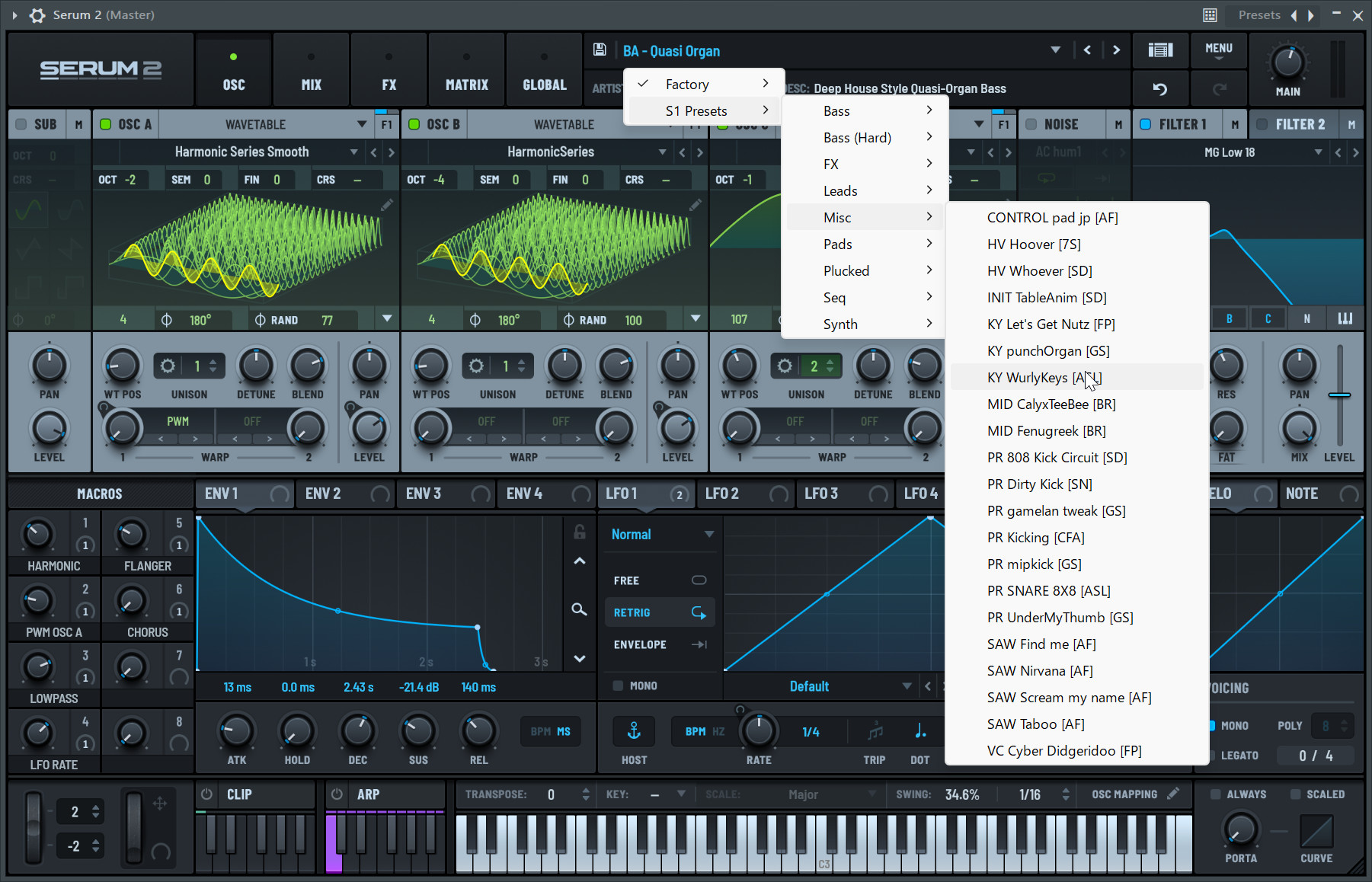
Task: Click the LFO host anchor icon
Action: [x=633, y=731]
